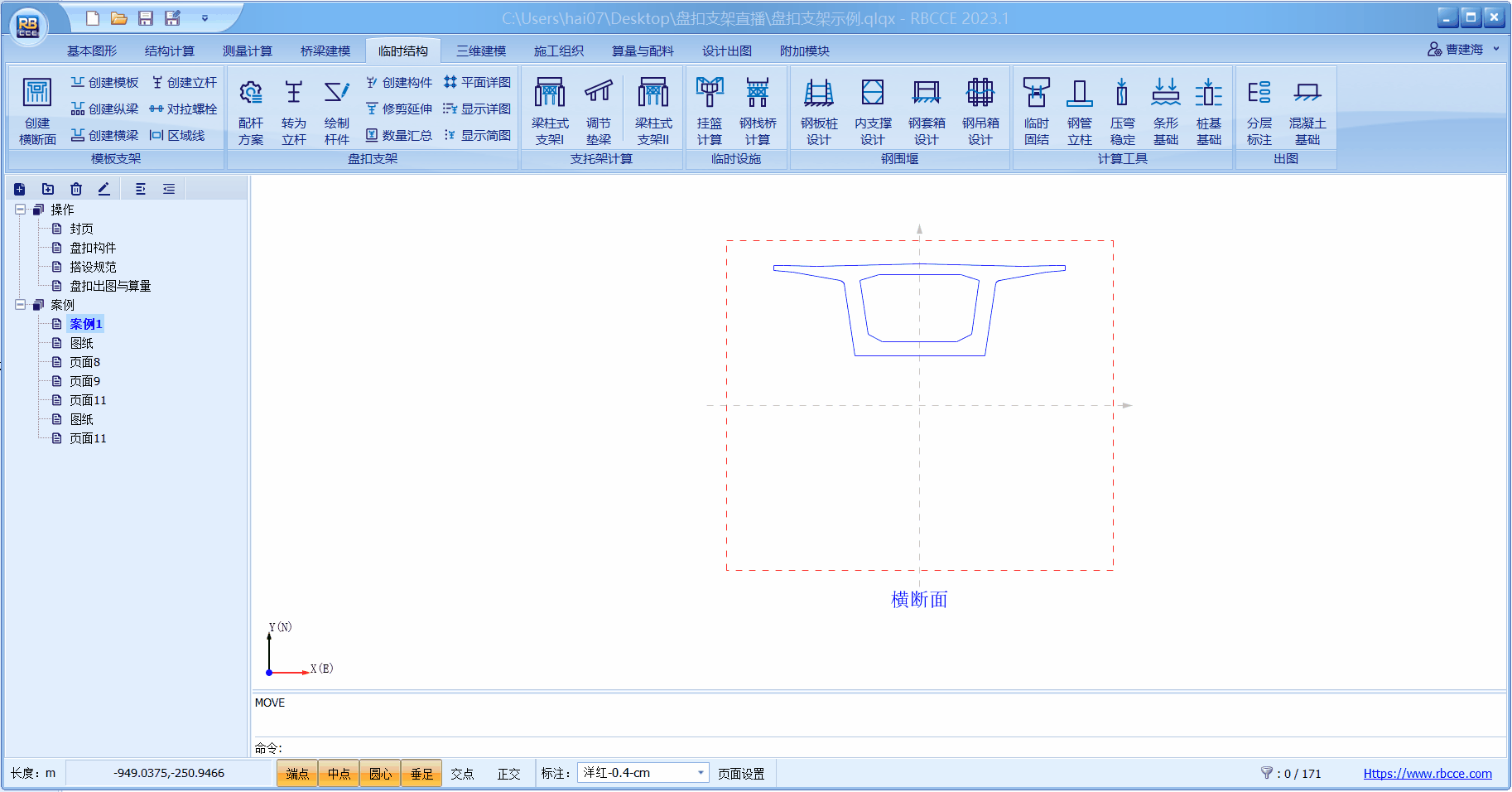Screen dimensions: 1512x792
Task: Click the 创建横断面 cross-section tool
Action: (x=37, y=110)
